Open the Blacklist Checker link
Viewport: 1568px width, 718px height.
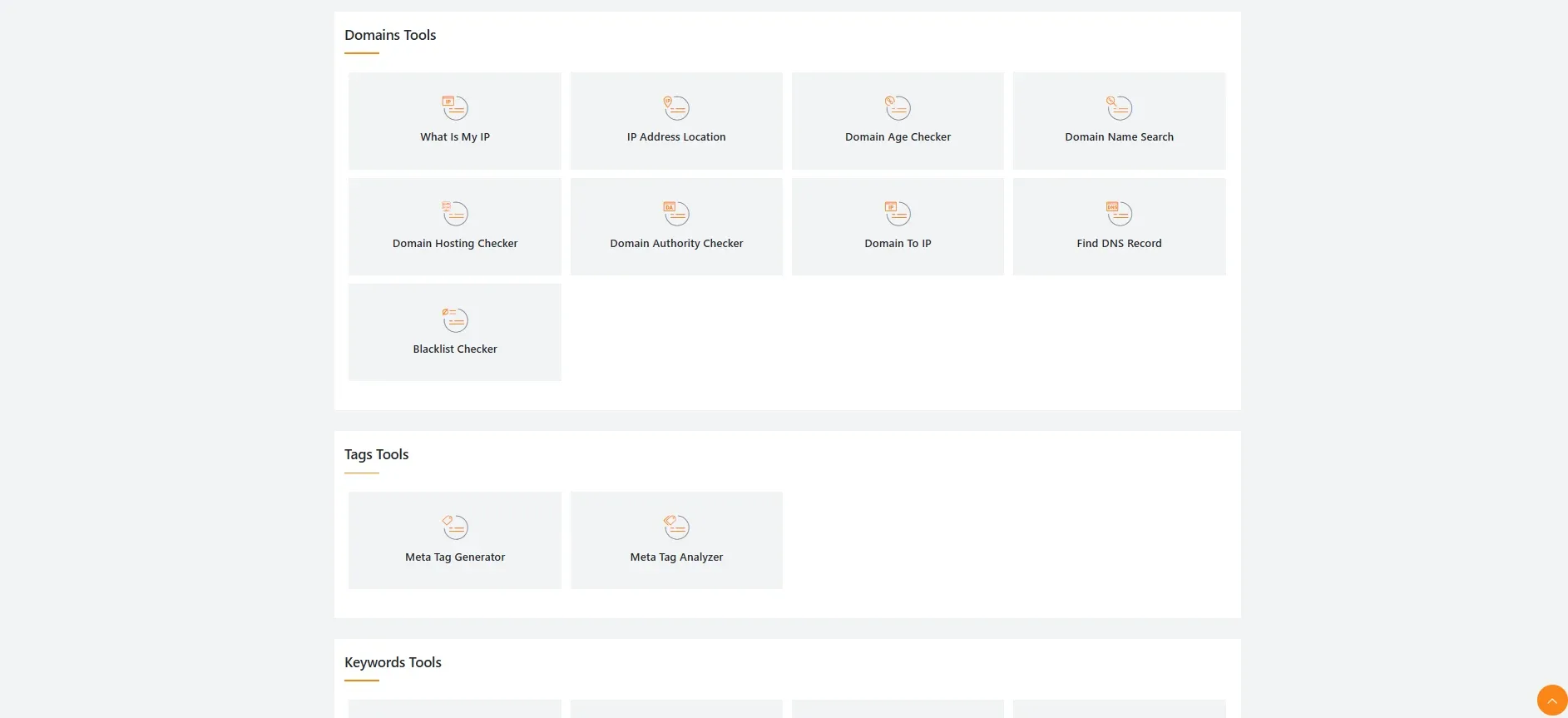click(455, 349)
